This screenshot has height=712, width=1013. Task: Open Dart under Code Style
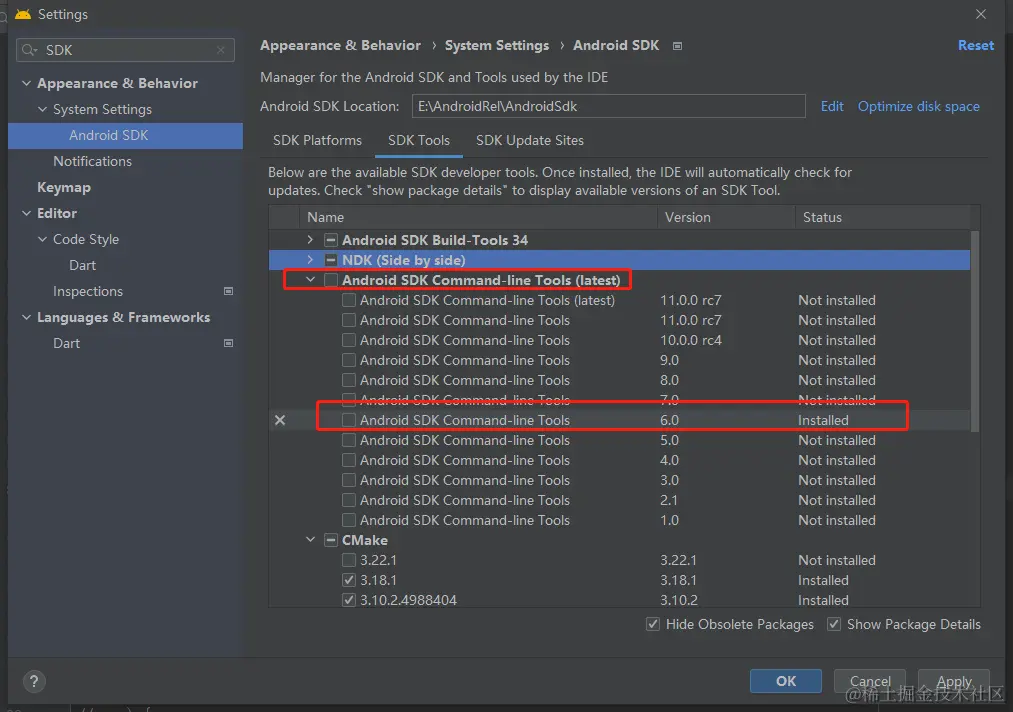(x=82, y=266)
